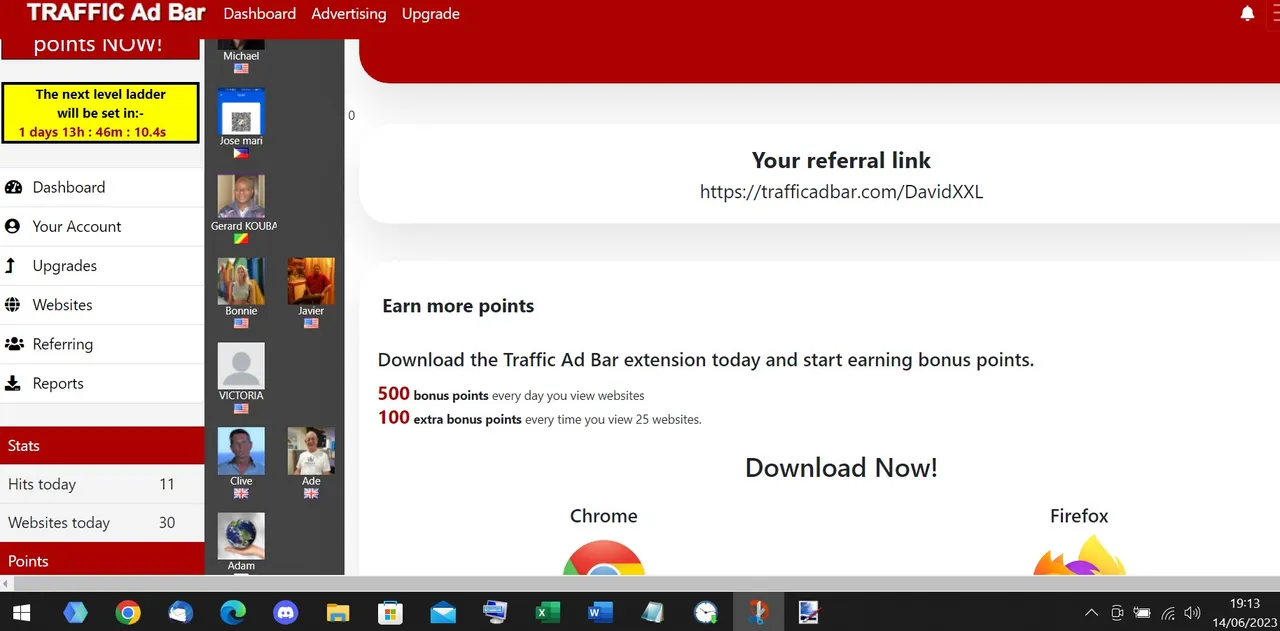The width and height of the screenshot is (1280, 631).
Task: Open Microsoft Edge from the taskbar
Action: point(233,612)
